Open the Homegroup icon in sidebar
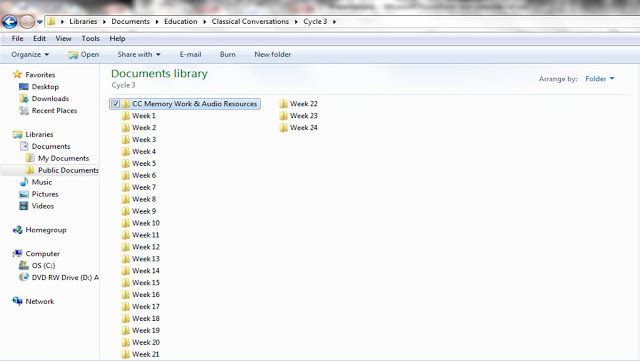 [x=17, y=230]
